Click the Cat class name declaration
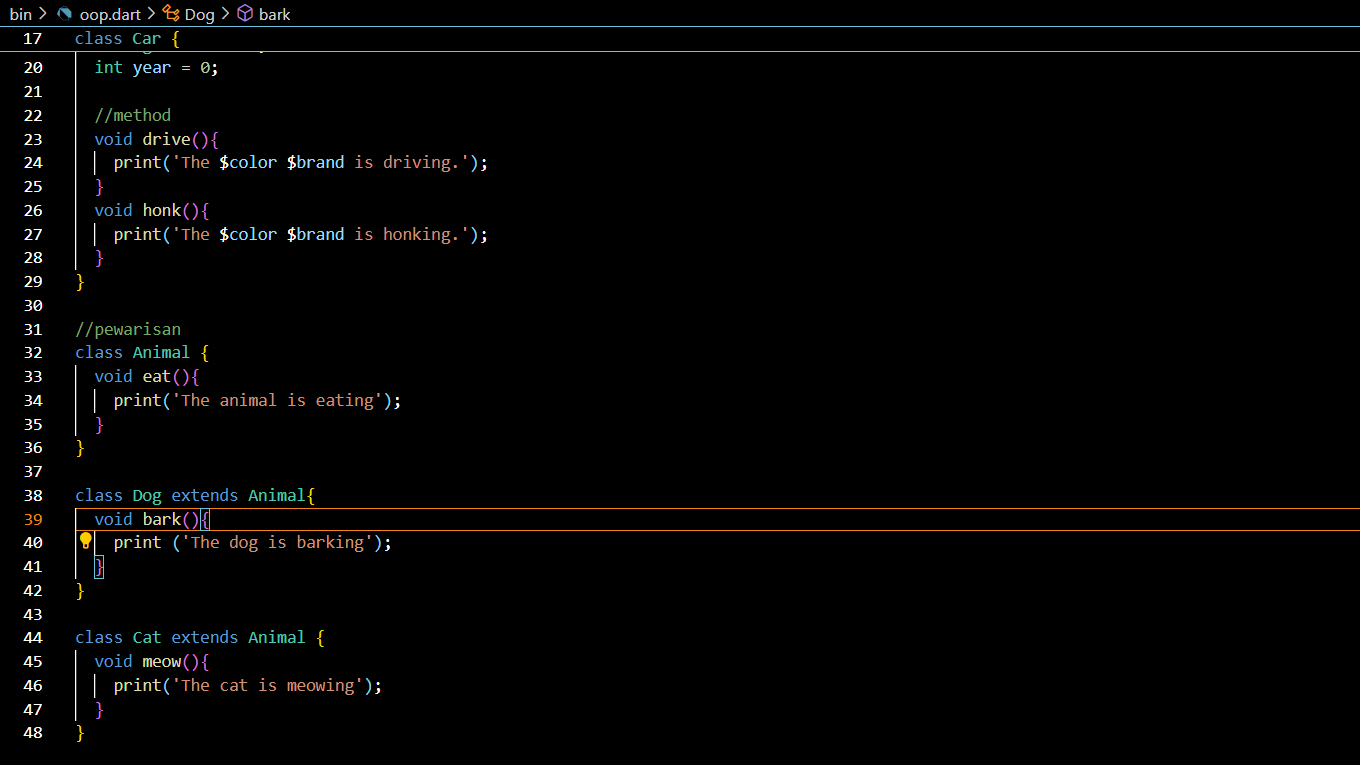Screen dimensions: 1360x765 [147, 638]
